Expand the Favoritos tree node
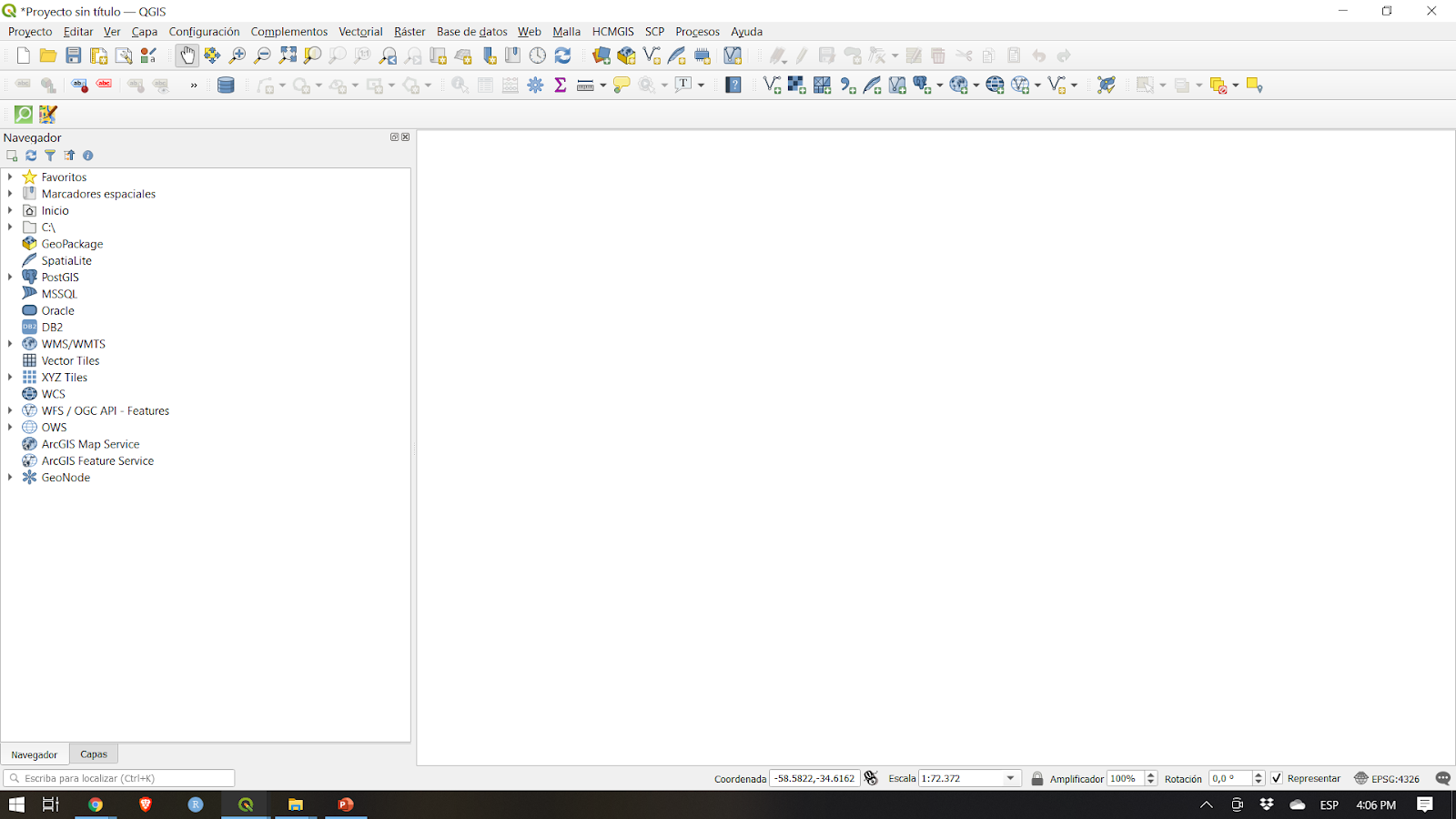 (10, 177)
